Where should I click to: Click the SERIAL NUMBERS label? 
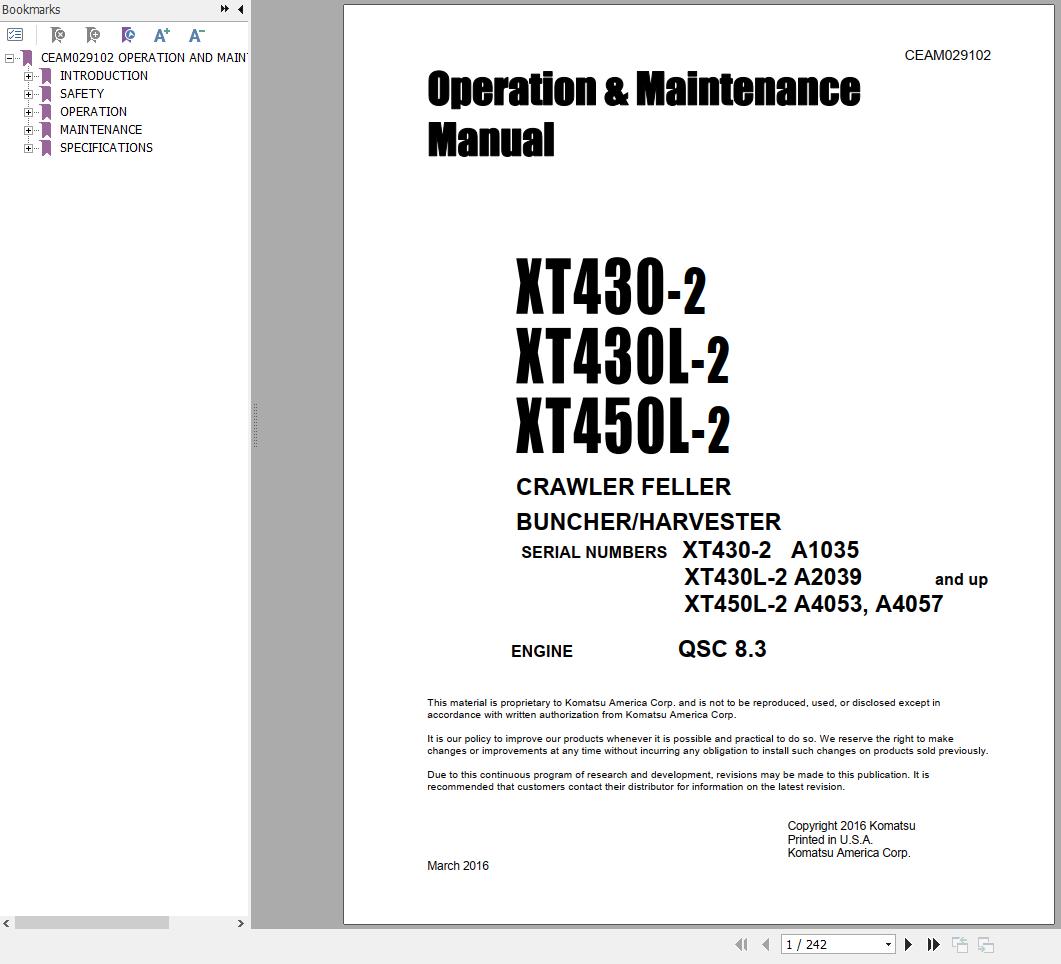tap(594, 552)
